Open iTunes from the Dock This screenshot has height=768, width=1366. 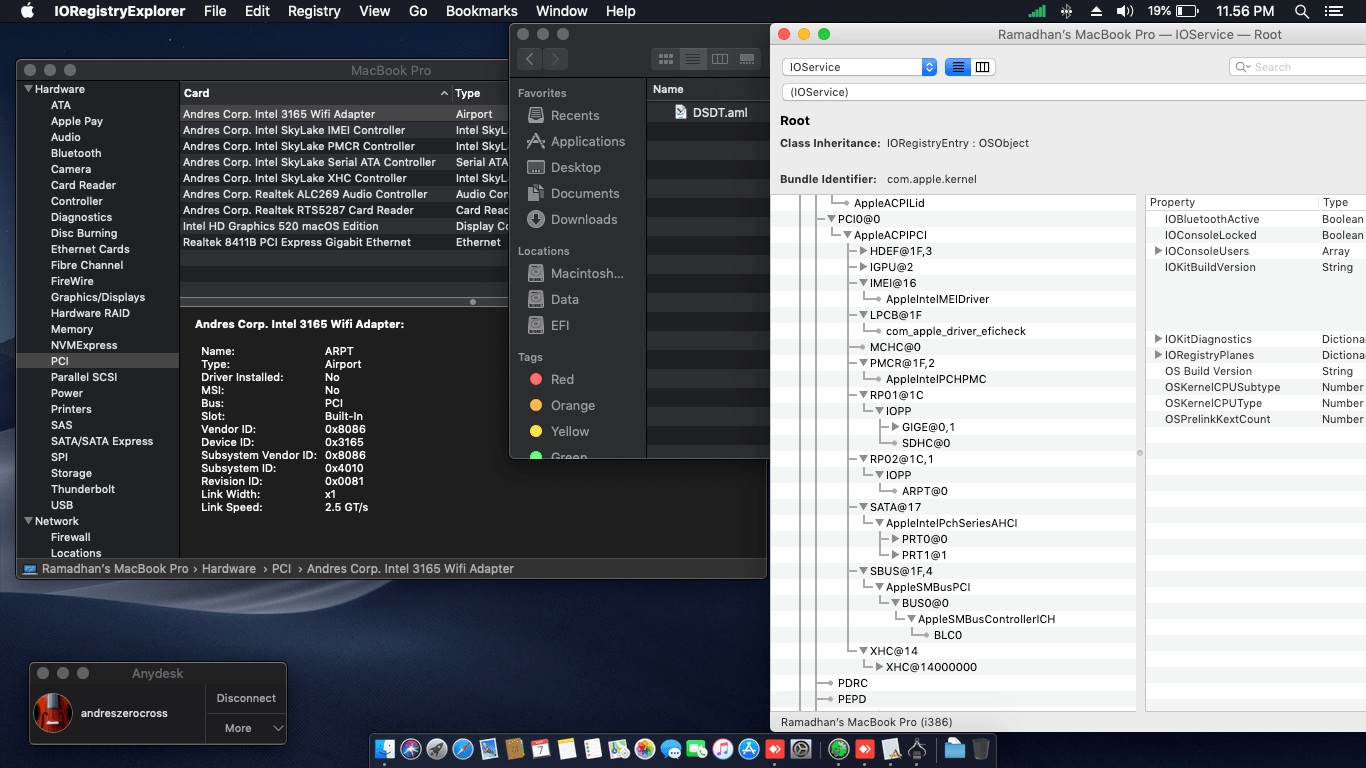723,748
